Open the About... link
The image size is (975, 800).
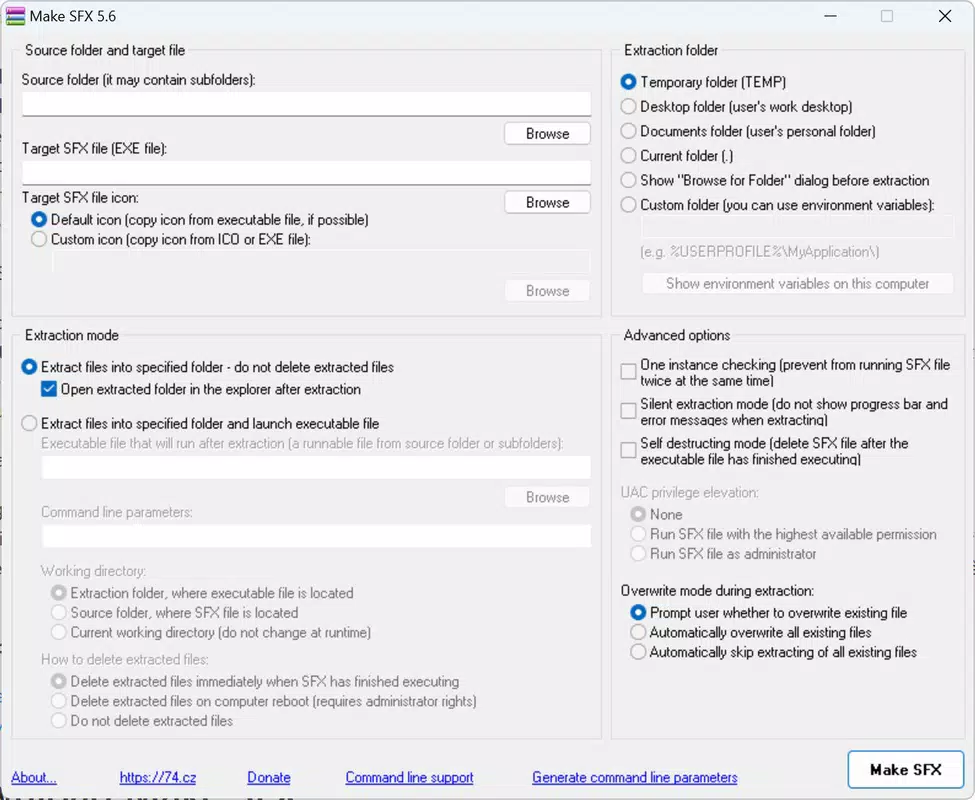34,778
